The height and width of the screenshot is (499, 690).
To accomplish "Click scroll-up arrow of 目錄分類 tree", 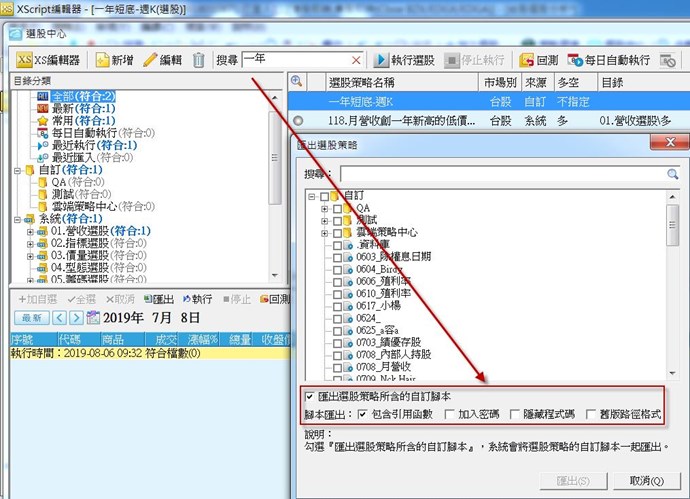I will pos(275,97).
